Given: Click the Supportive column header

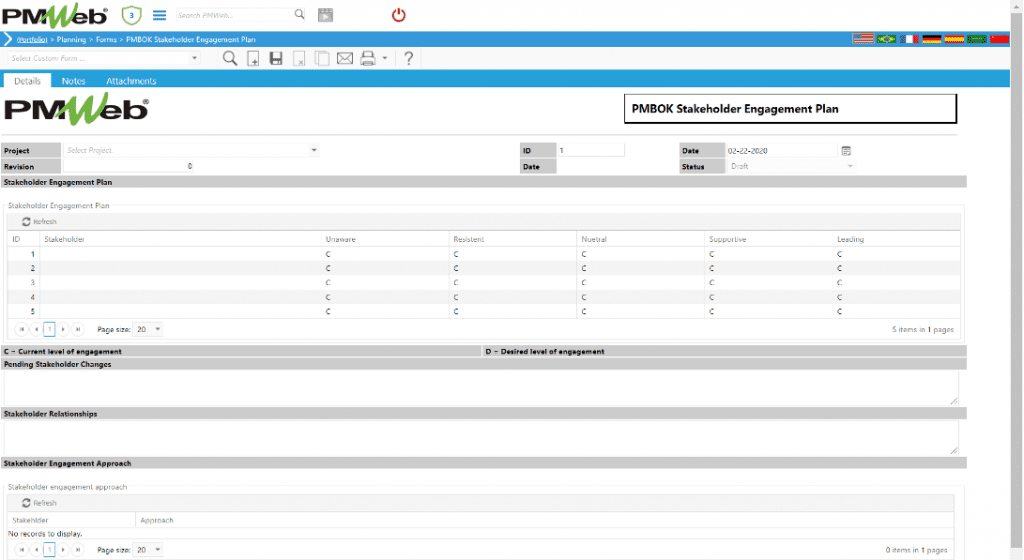Looking at the screenshot, I should coord(727,239).
